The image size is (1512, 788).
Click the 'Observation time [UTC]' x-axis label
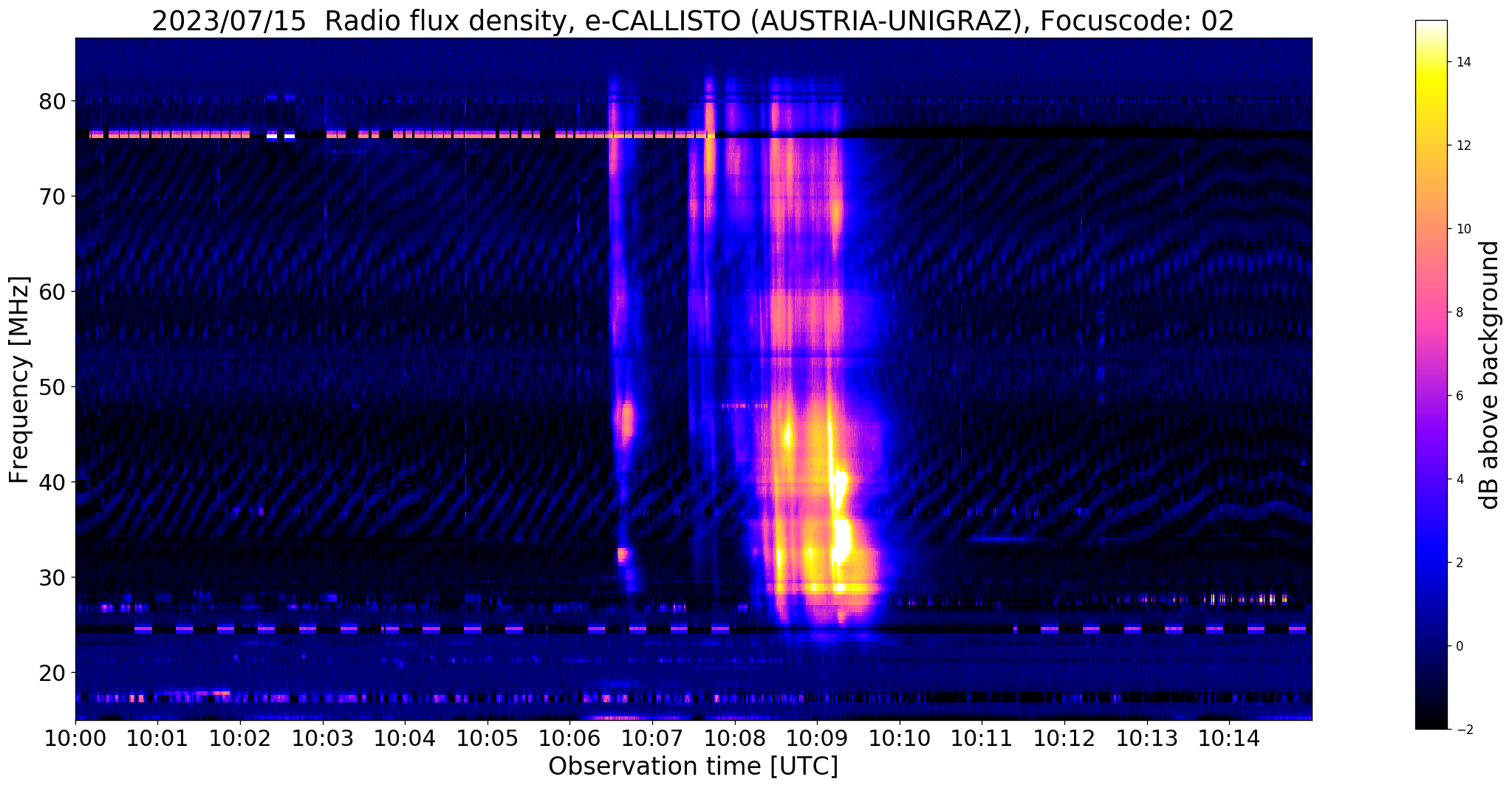[693, 767]
